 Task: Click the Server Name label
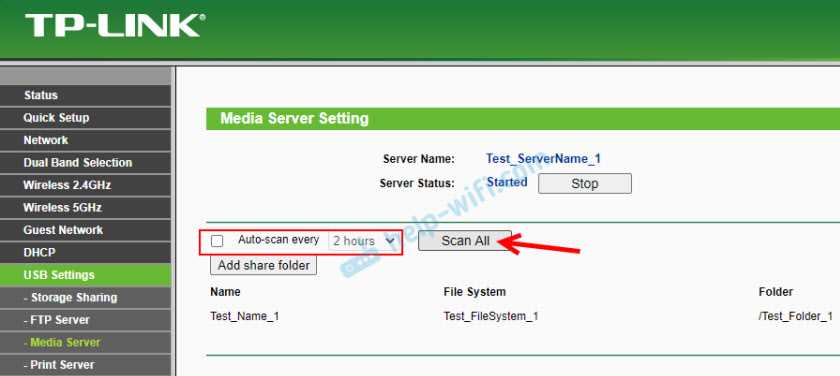tap(419, 159)
